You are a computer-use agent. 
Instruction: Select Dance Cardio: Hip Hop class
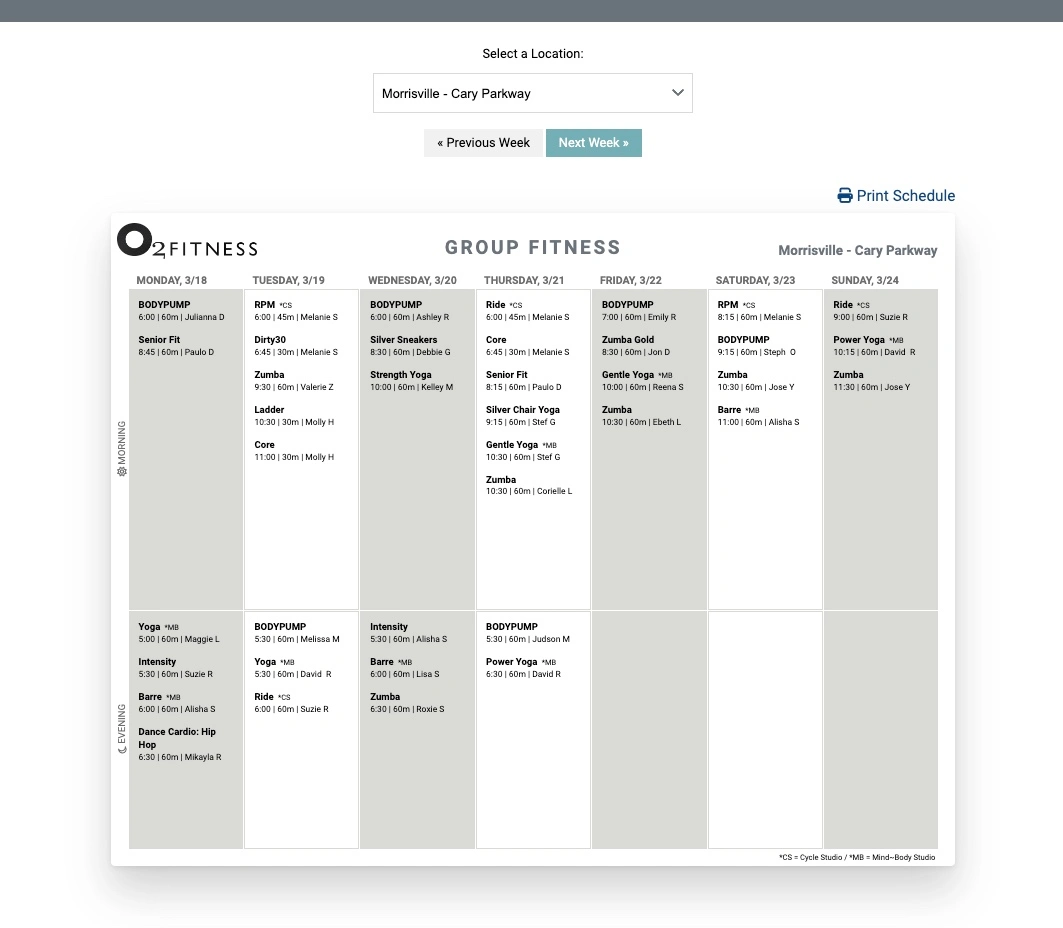(x=180, y=744)
